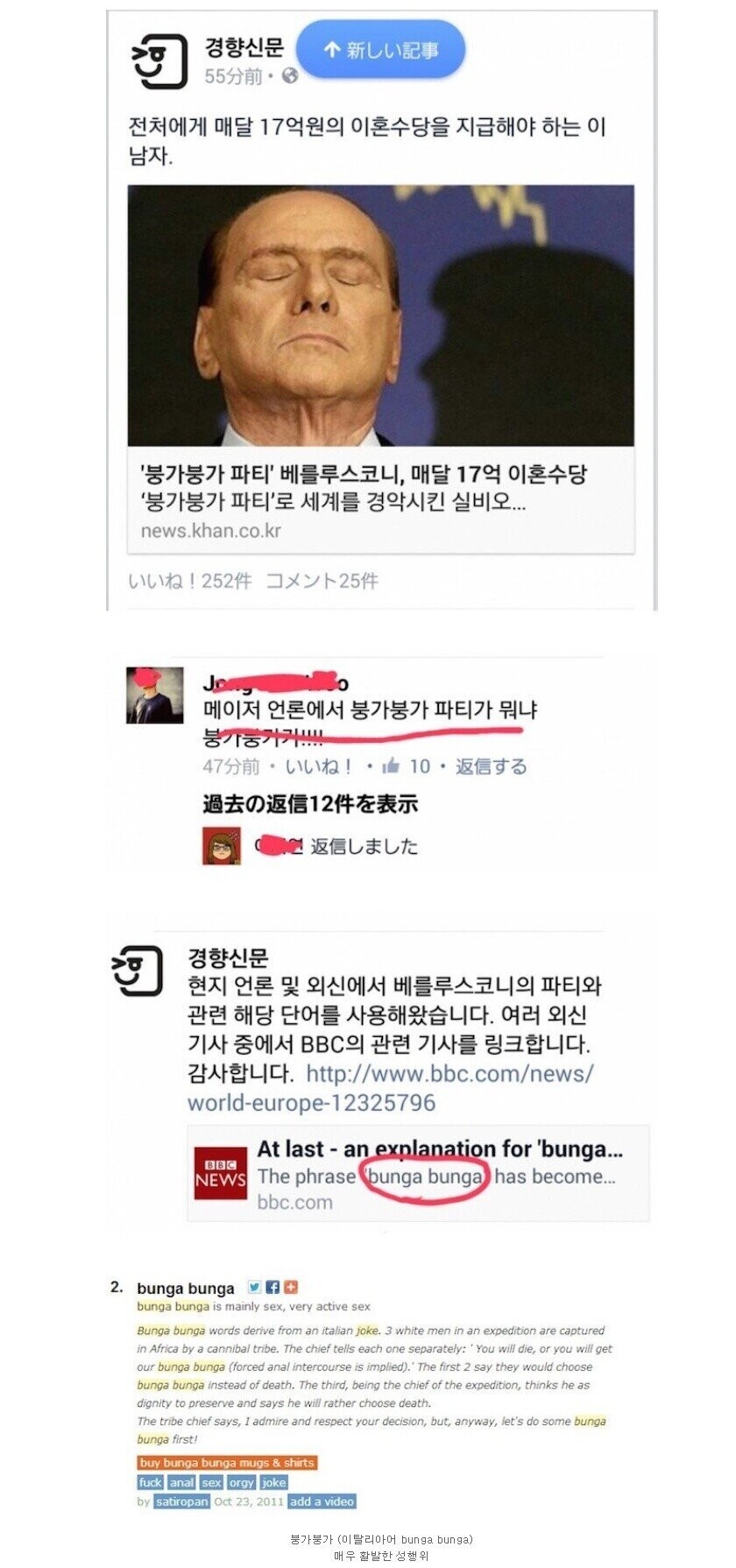Open replier's cartoon avatar icon
736x1568 pixels.
pos(222,845)
